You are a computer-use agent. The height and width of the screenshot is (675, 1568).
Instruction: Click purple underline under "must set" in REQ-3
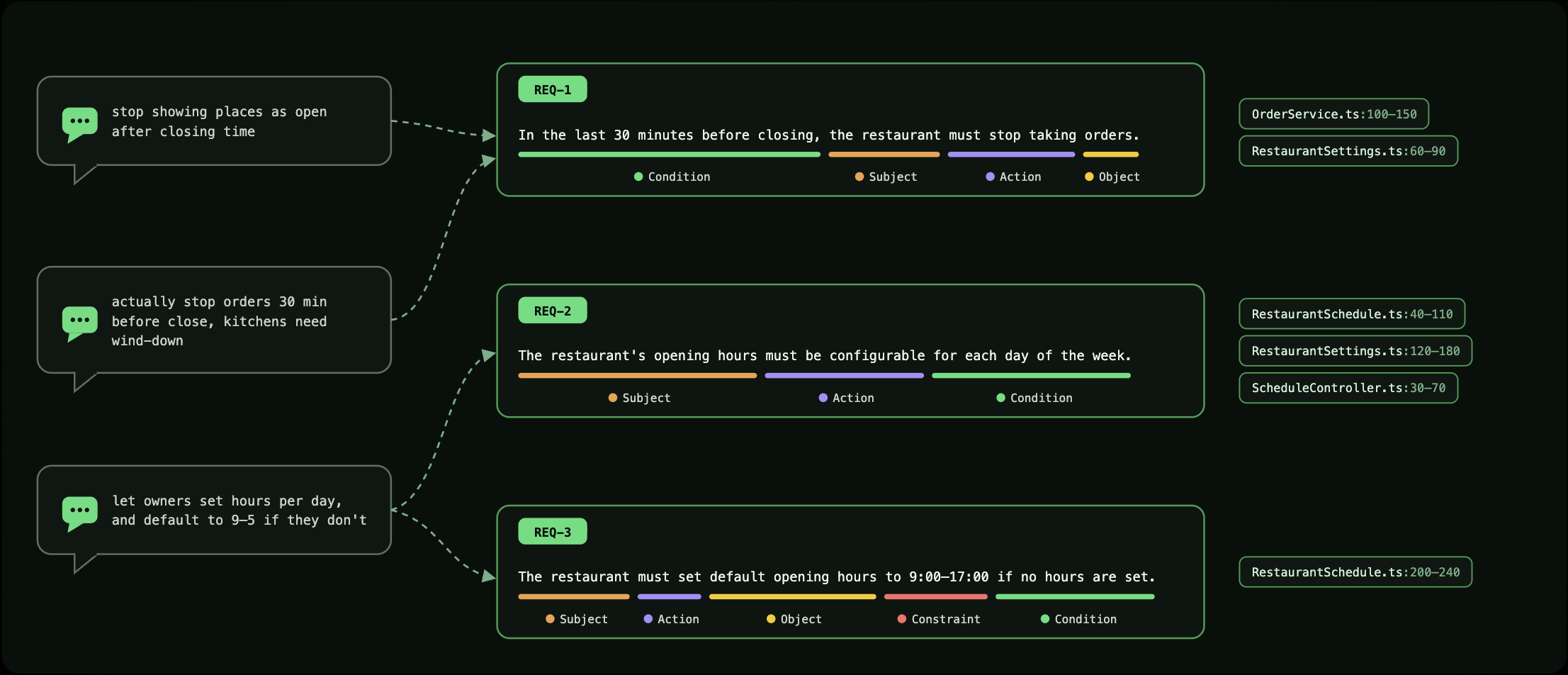coord(669,597)
